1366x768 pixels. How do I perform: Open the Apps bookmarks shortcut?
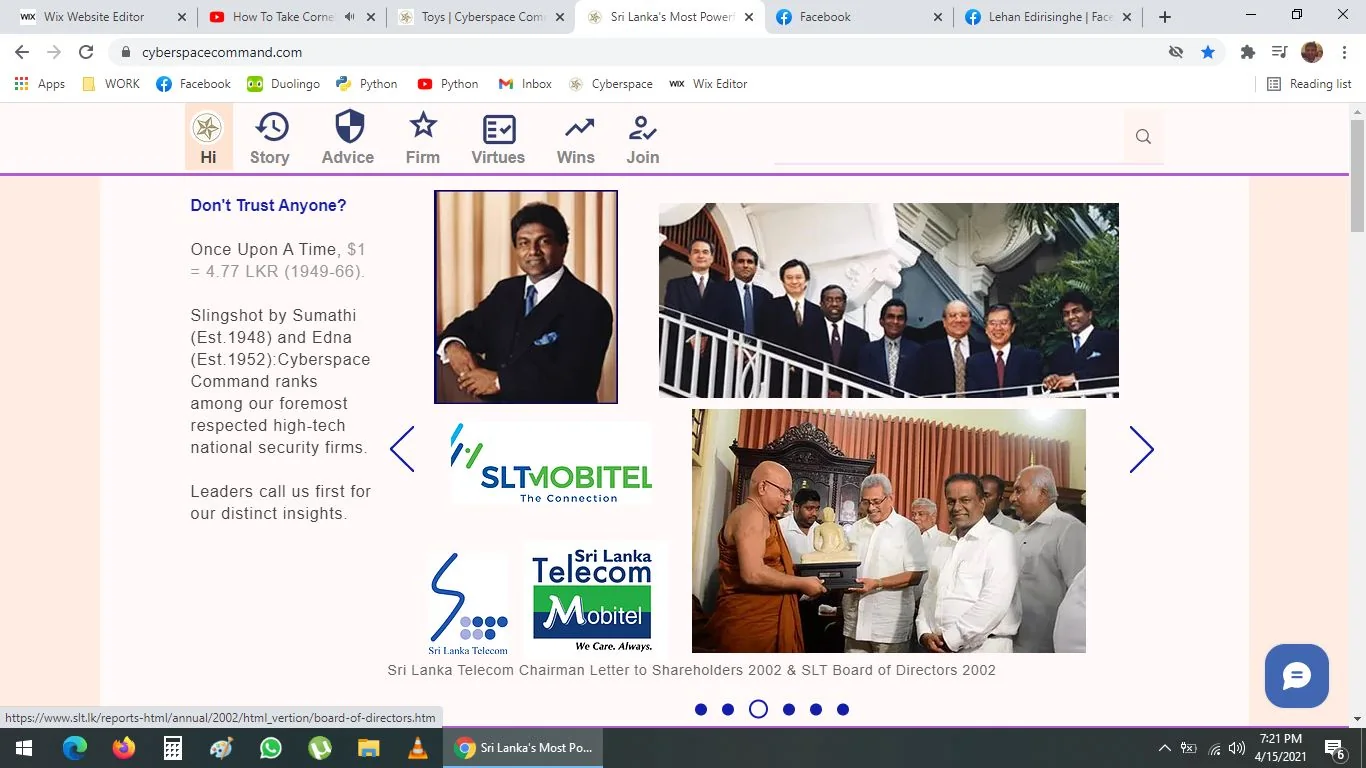tap(40, 84)
